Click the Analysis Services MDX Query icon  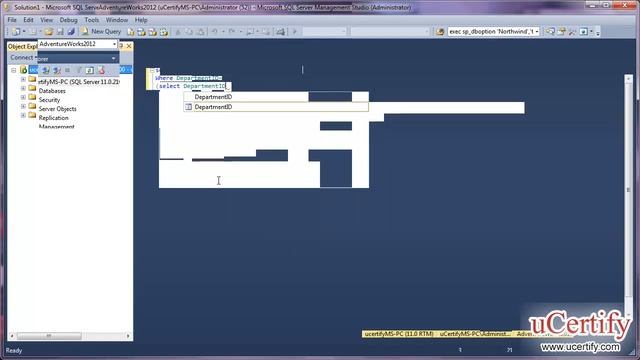pyautogui.click(x=142, y=31)
